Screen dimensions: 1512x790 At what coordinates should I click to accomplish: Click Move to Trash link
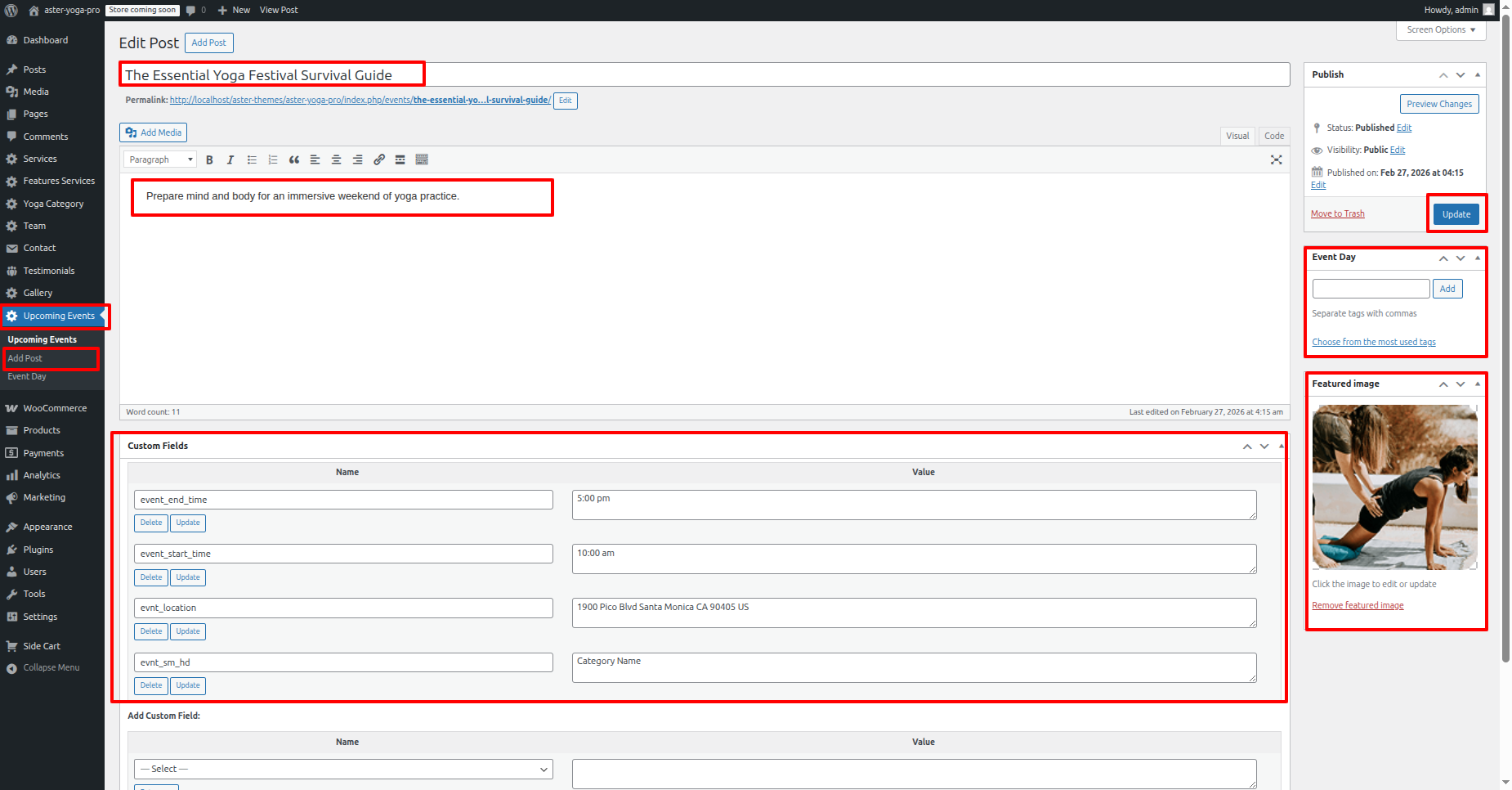point(1337,214)
